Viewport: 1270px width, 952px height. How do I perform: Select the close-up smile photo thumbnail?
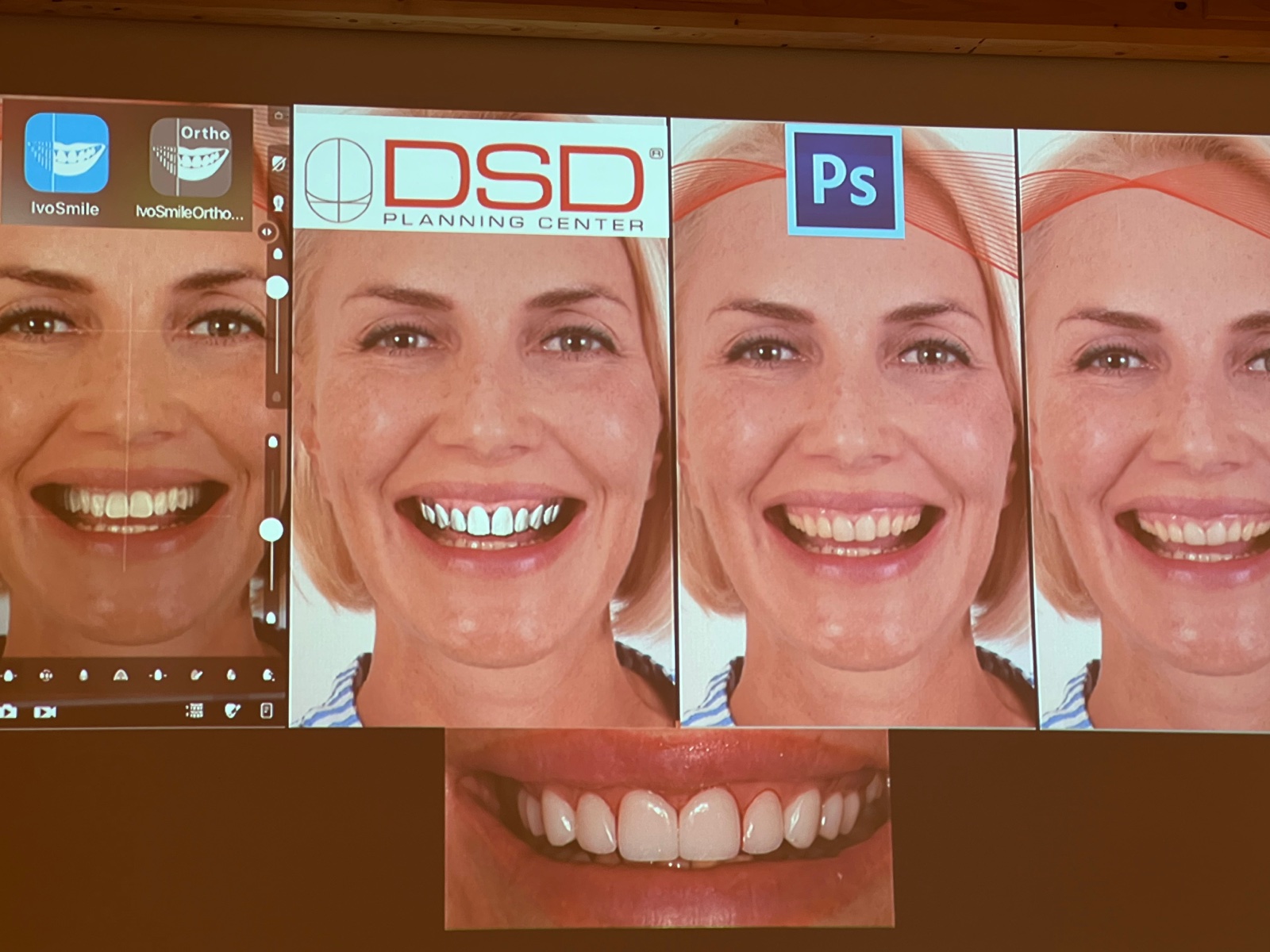pos(667,827)
